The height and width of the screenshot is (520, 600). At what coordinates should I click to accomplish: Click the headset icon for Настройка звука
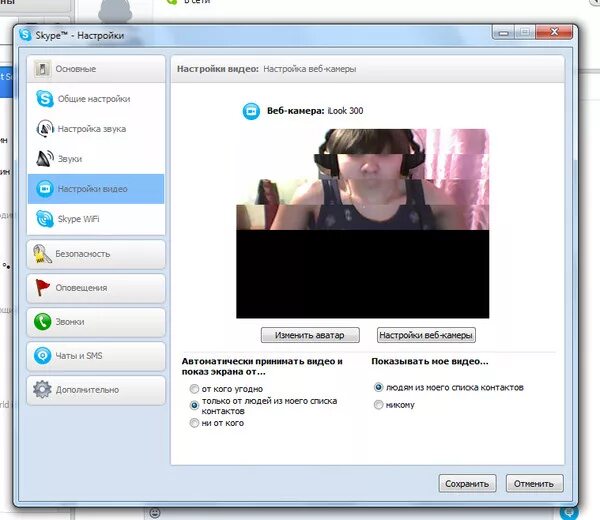click(x=45, y=129)
